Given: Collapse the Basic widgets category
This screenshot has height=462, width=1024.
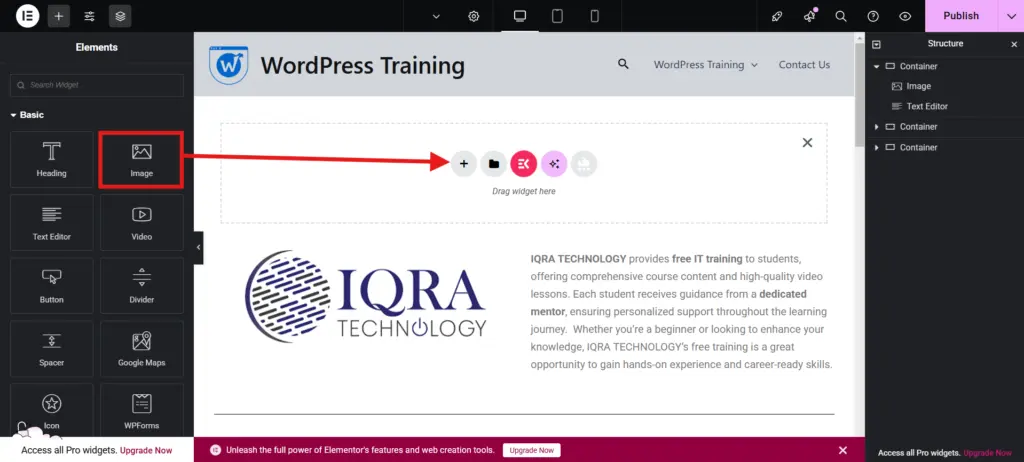Looking at the screenshot, I should [x=27, y=114].
